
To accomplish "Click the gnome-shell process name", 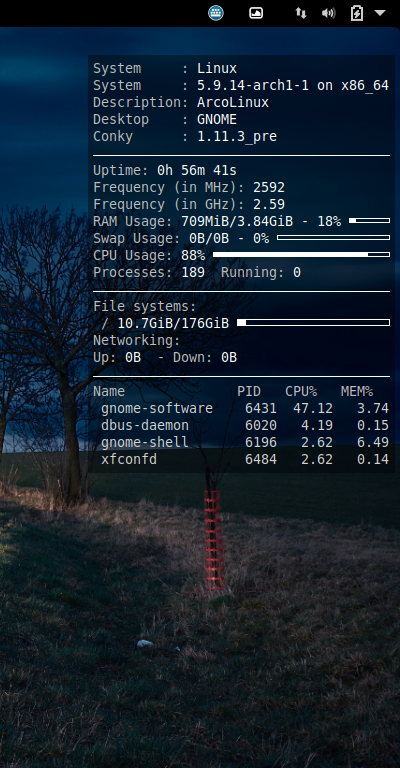I will coord(145,442).
